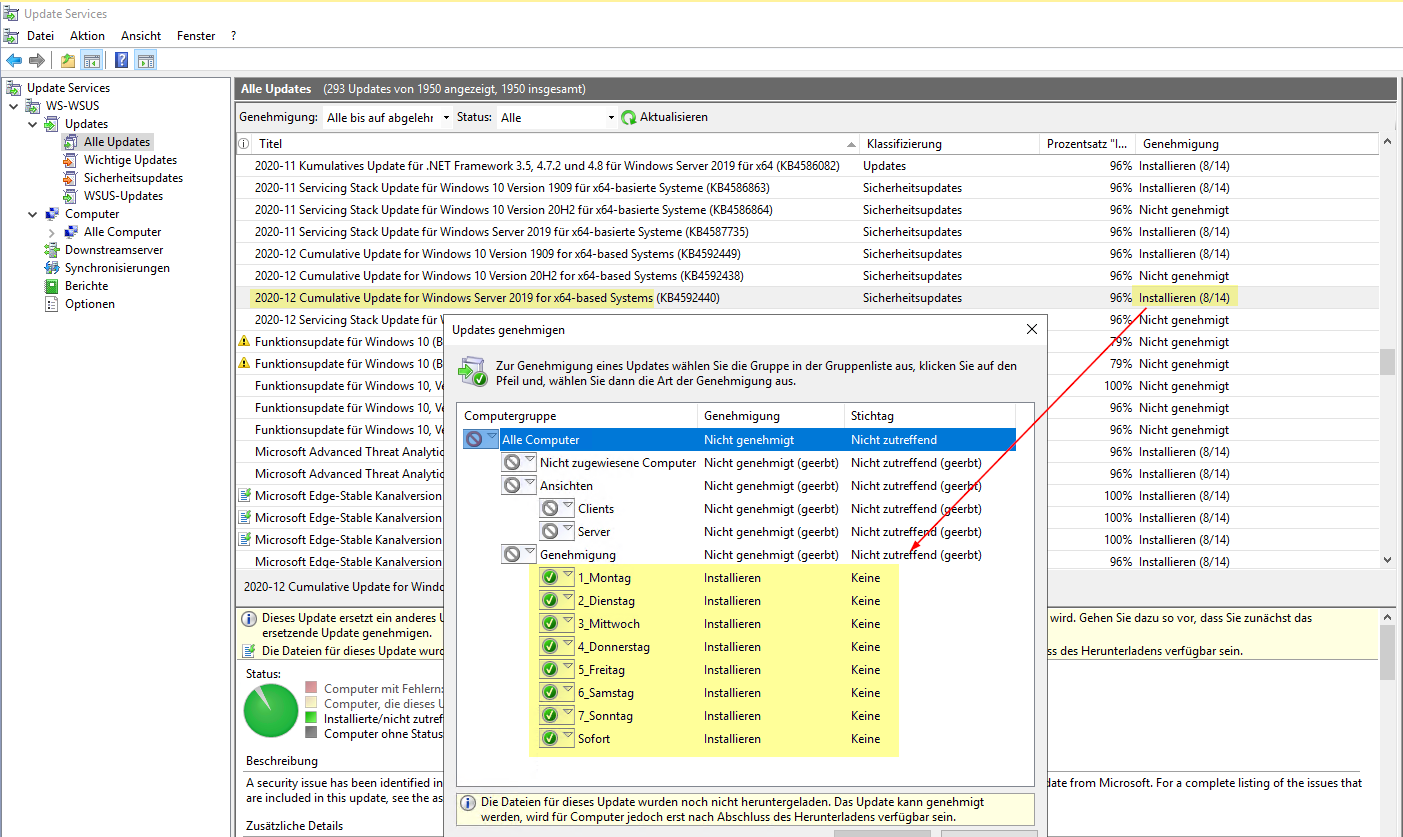The image size is (1403, 837).
Task: Open the Fenster menu
Action: pos(196,36)
